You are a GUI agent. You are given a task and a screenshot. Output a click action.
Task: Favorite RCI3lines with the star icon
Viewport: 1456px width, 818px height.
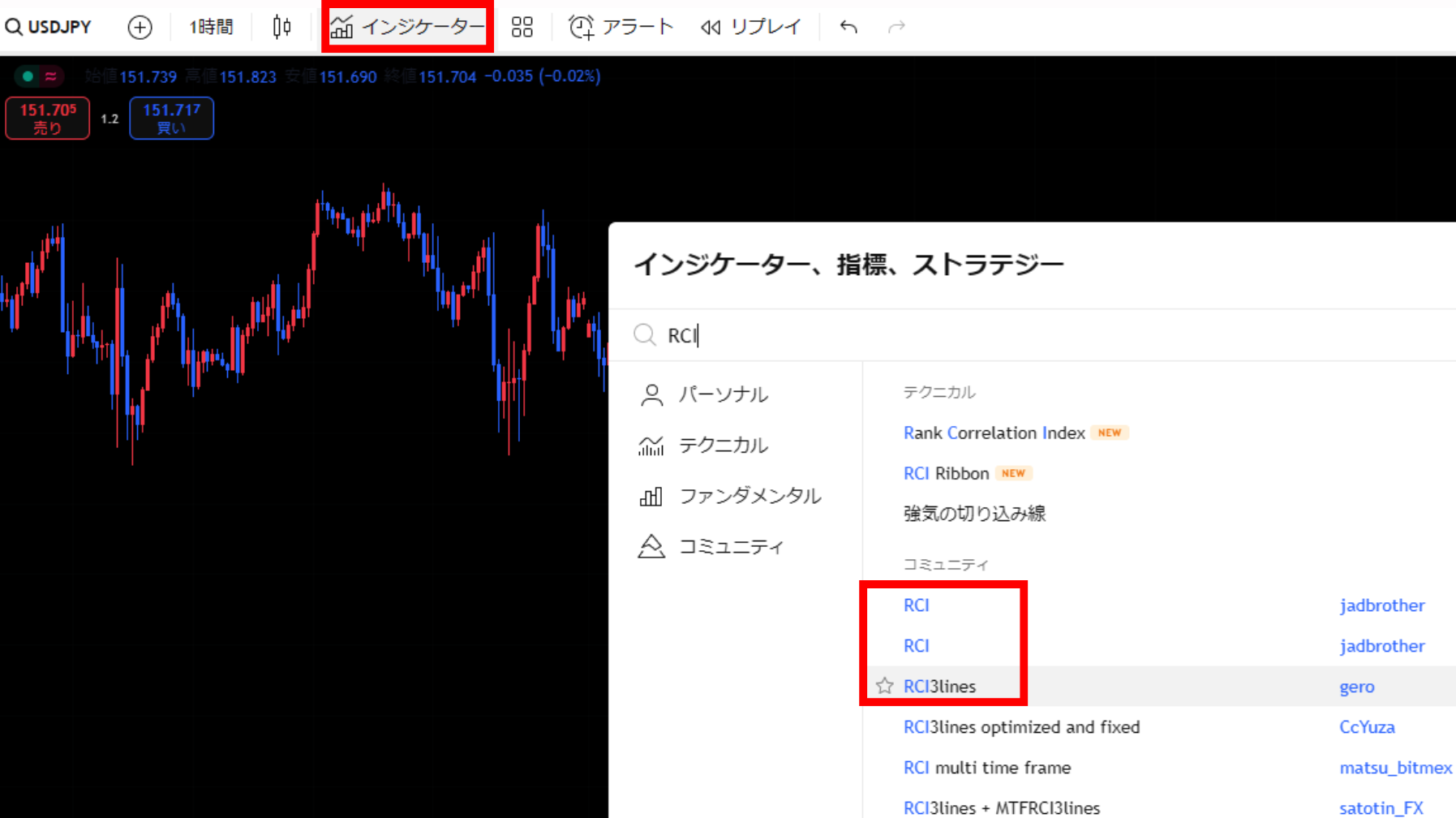click(884, 687)
